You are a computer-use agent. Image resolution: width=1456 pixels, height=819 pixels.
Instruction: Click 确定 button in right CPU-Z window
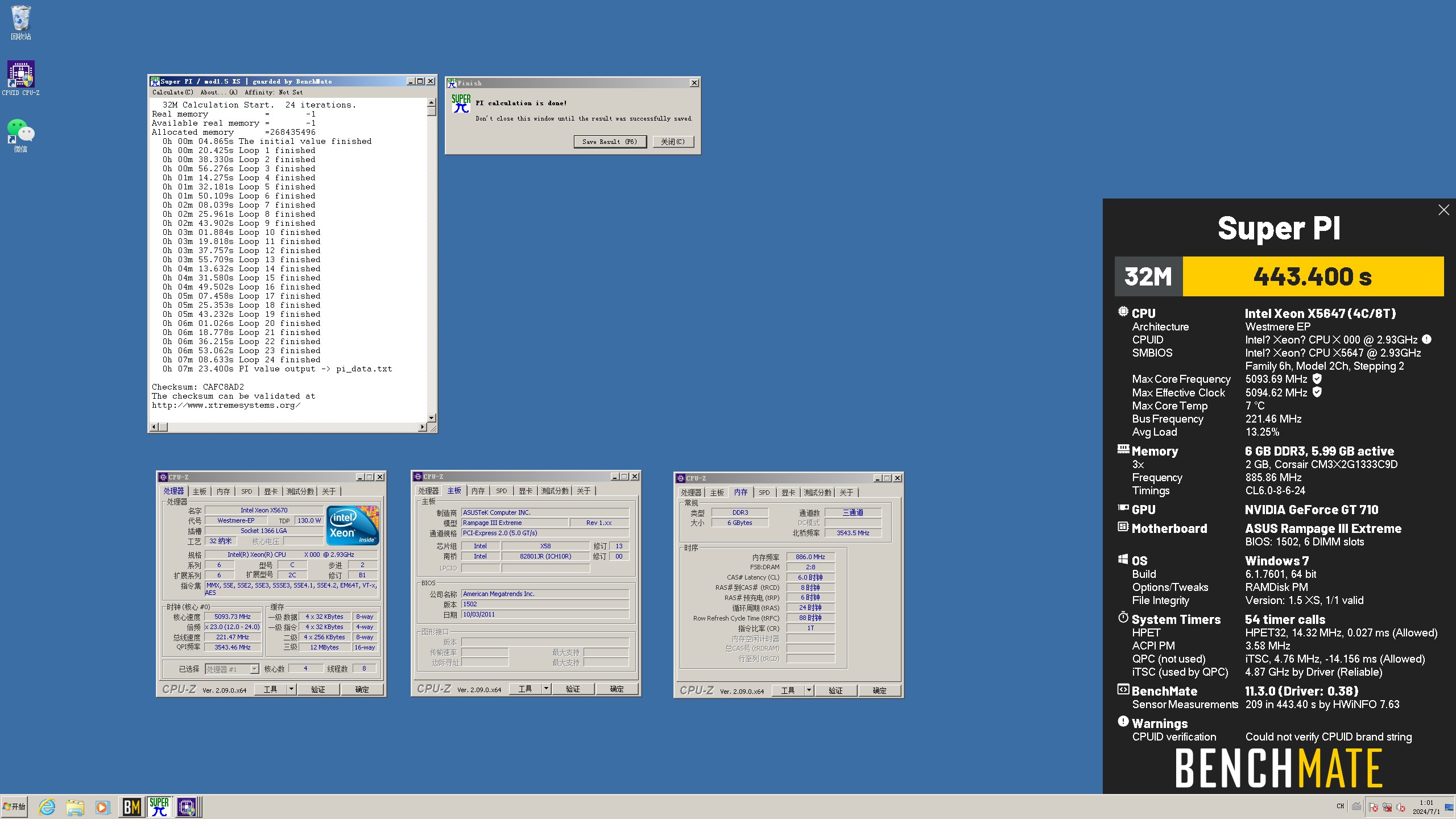pos(879,690)
